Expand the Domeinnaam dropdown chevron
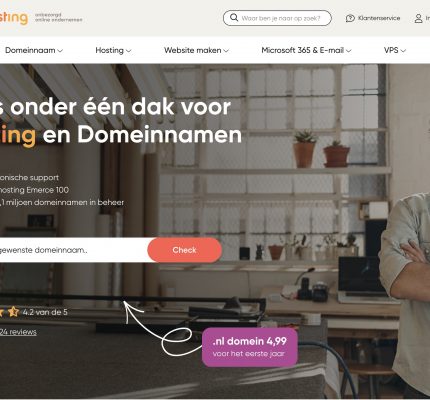This screenshot has width=430, height=400. [60, 51]
